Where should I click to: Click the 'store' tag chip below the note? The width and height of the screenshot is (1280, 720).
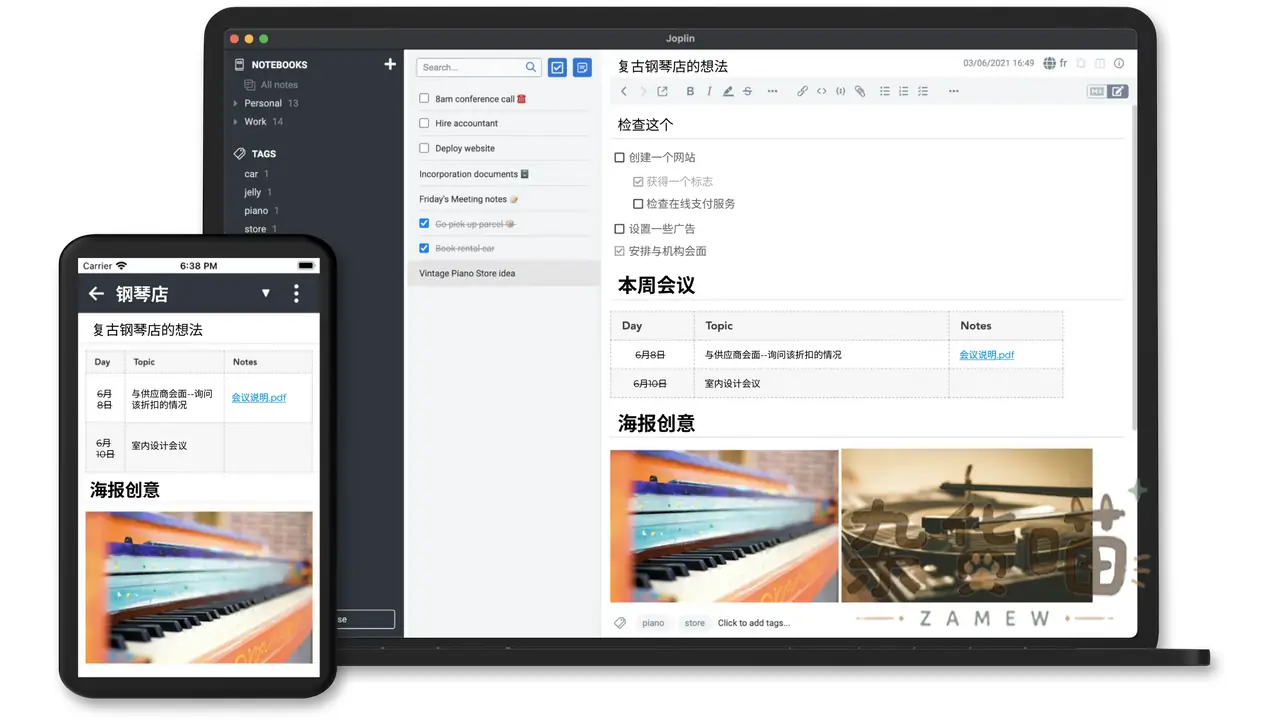(x=695, y=623)
